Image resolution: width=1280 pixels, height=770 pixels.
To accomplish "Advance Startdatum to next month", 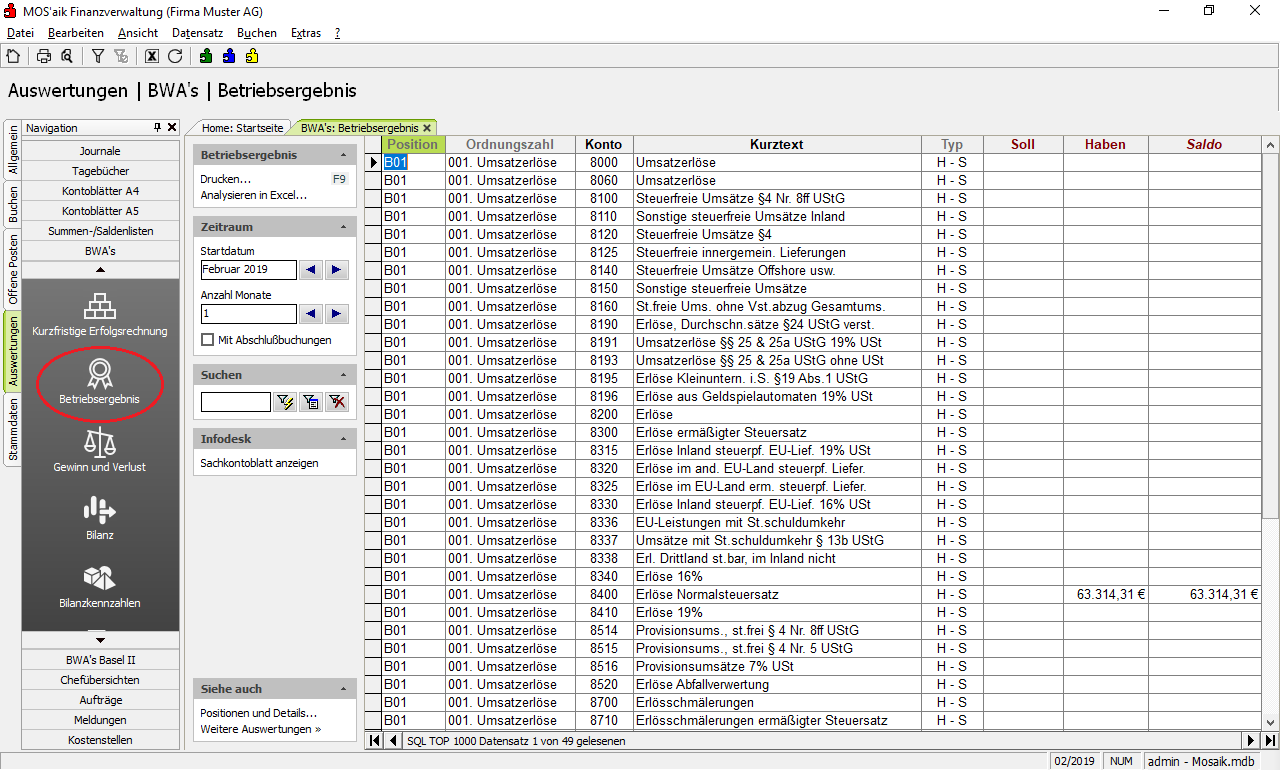I will (336, 270).
